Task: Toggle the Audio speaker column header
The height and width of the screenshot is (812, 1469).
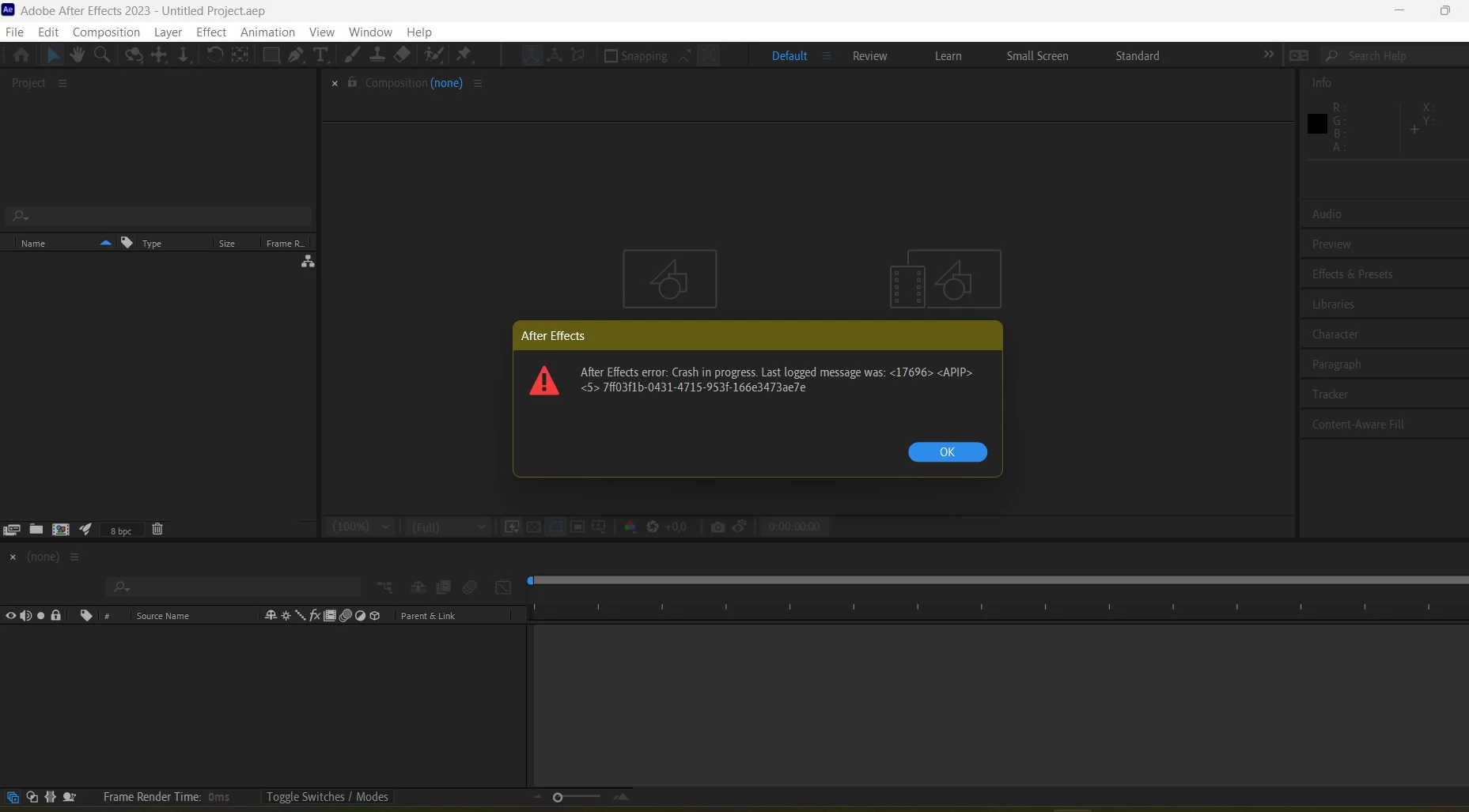Action: (26, 615)
